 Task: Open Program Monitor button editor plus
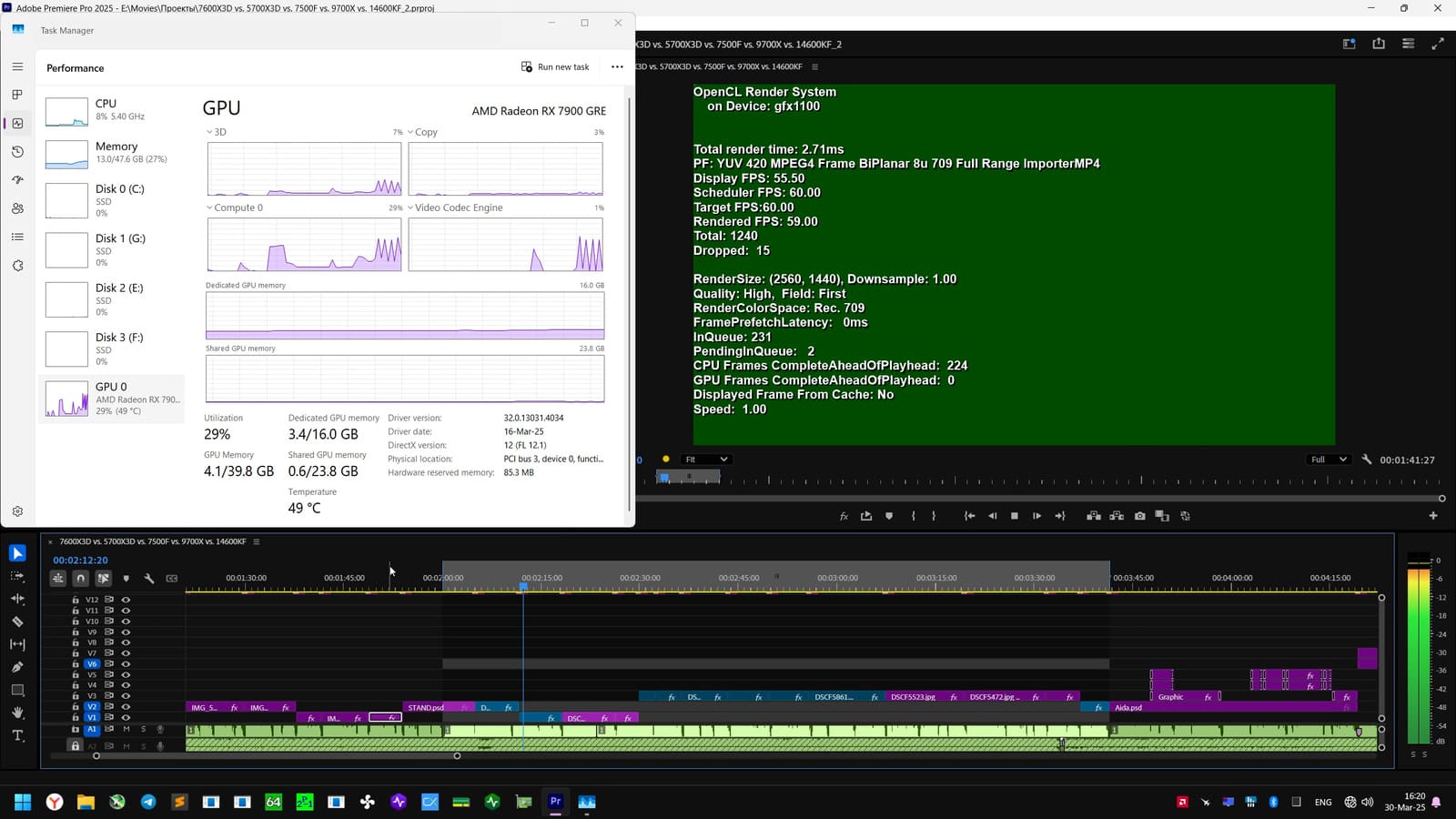[1433, 516]
